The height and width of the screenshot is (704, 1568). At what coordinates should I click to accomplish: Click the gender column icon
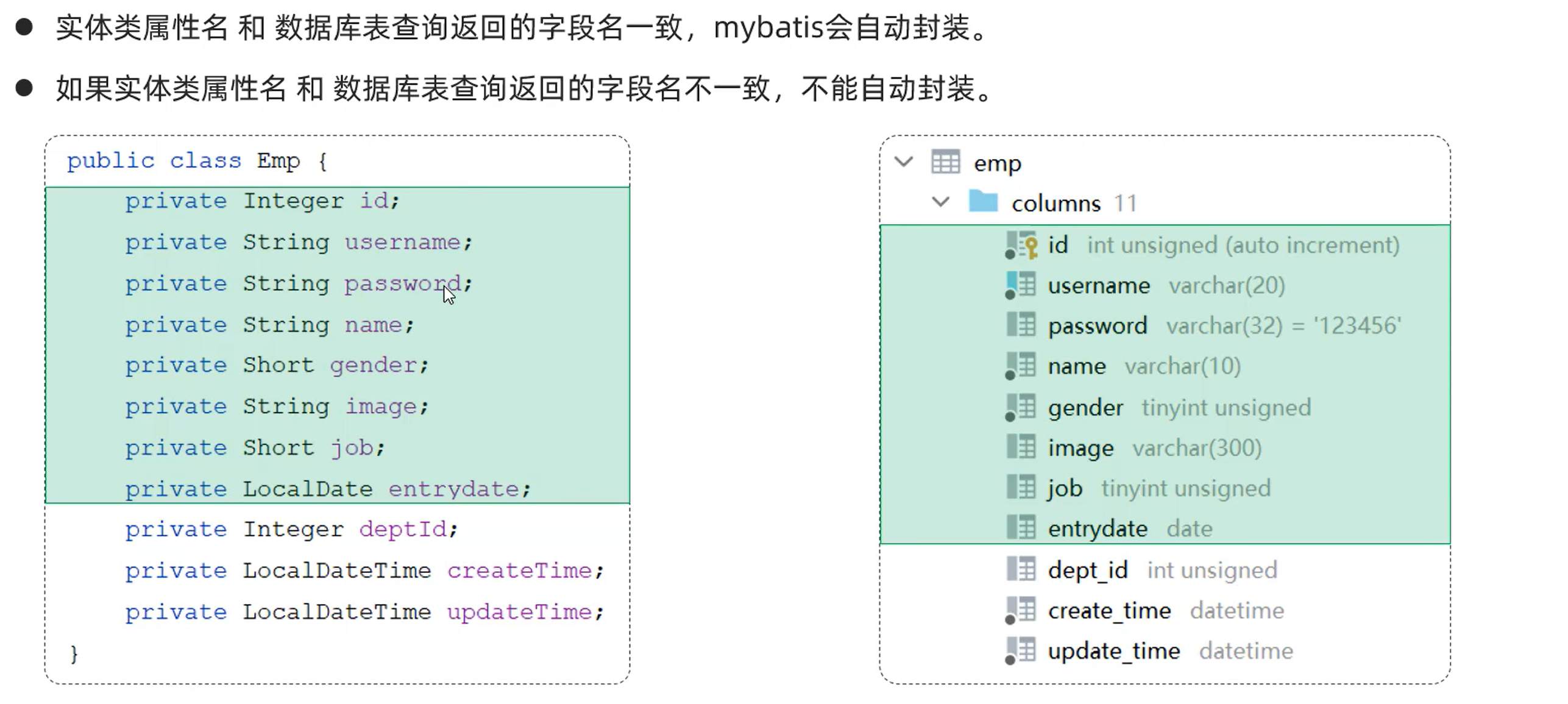pos(1021,407)
